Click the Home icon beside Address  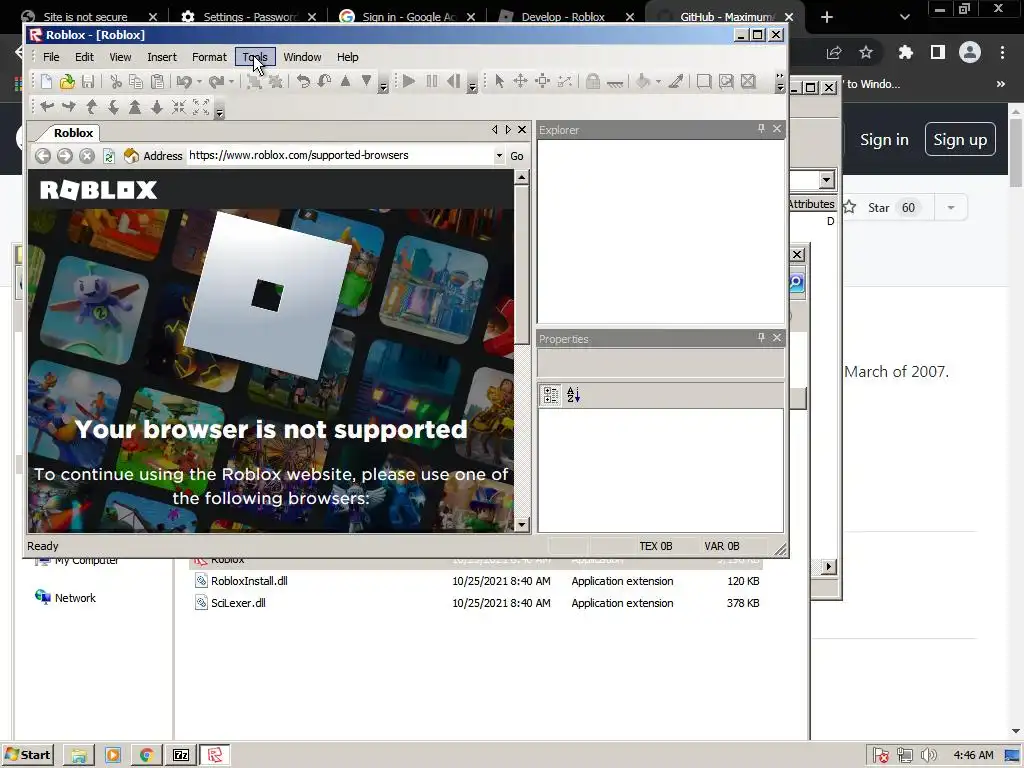coord(131,155)
